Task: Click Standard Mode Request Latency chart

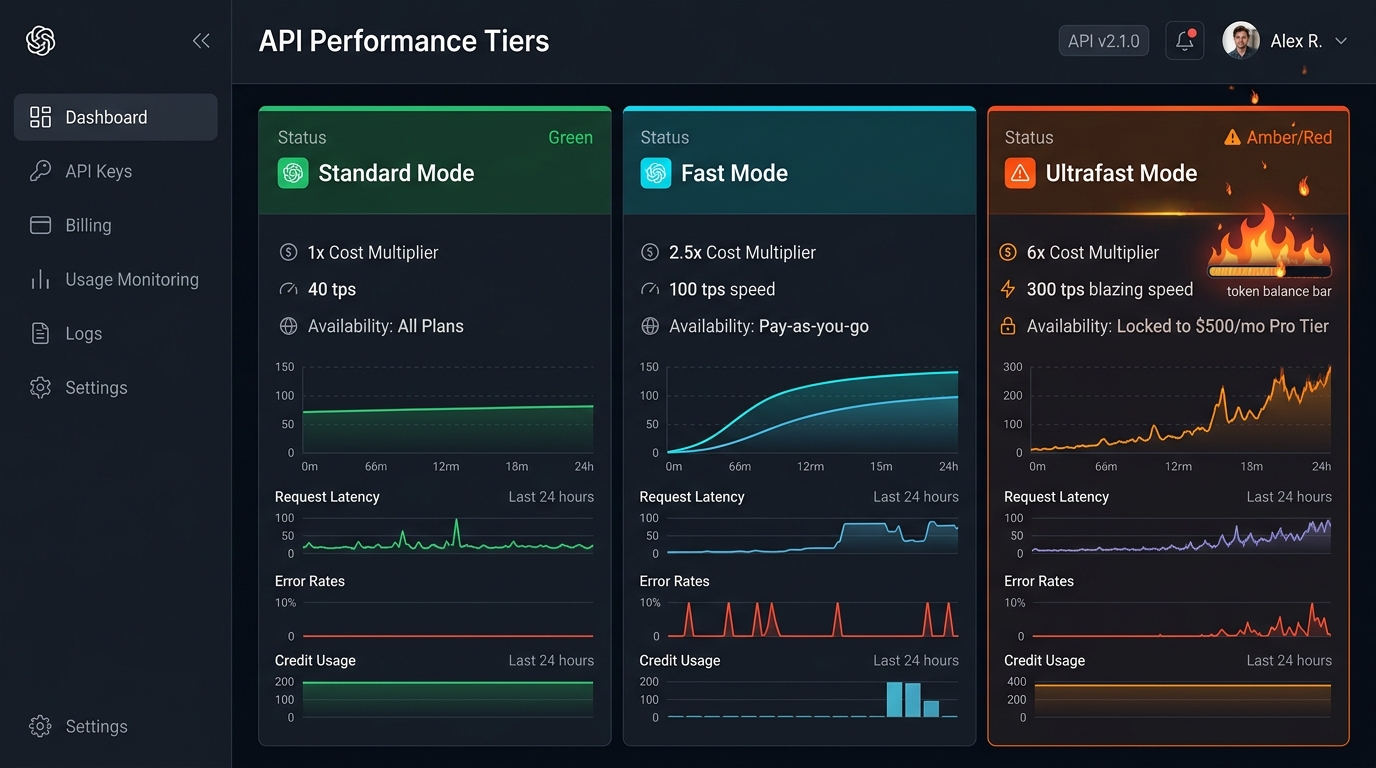Action: coord(448,535)
